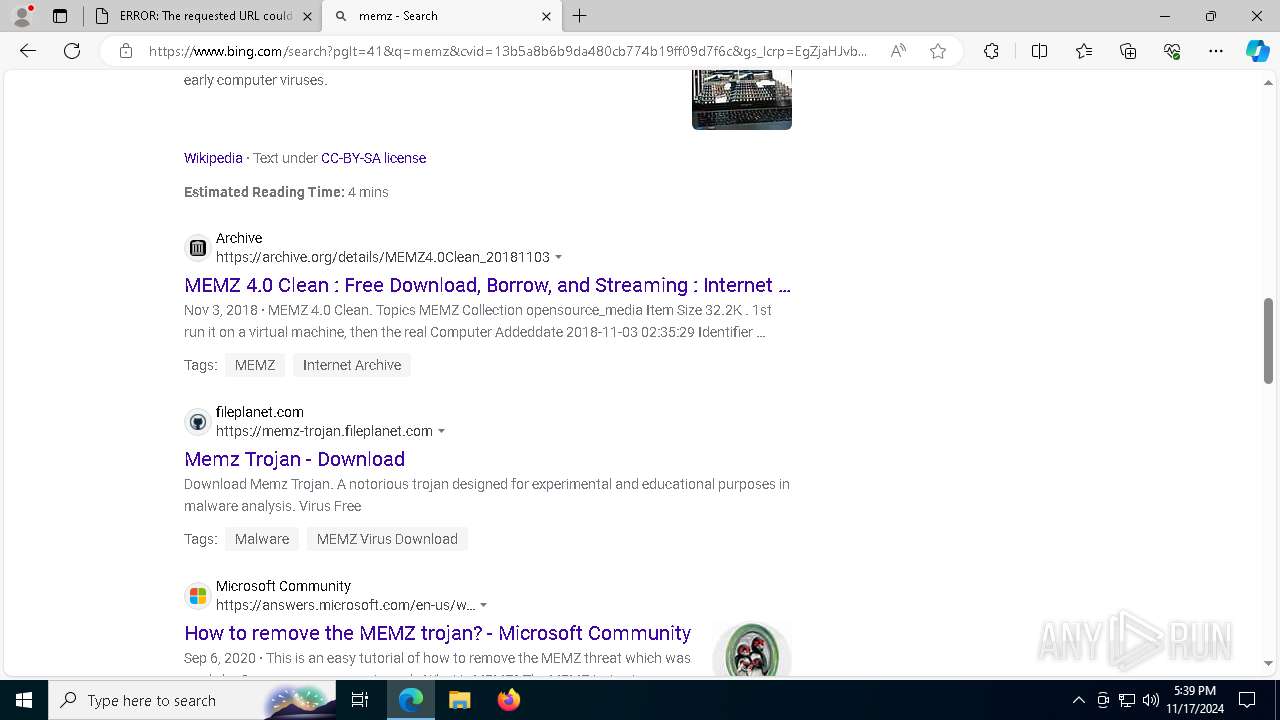Close the memz - Search tab

546,16
